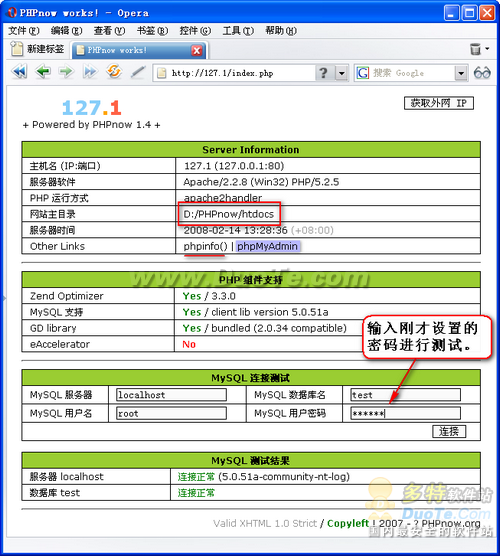Click the 新建标签 new tab button
The width and height of the screenshot is (500, 556).
[x=38, y=49]
